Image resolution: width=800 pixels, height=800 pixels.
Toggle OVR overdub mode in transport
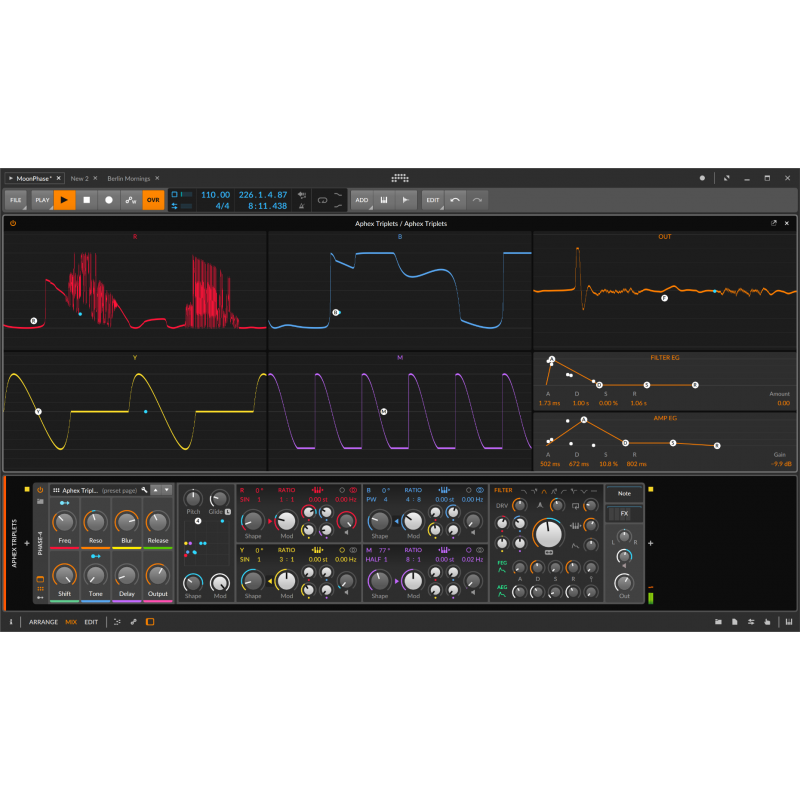pyautogui.click(x=151, y=200)
